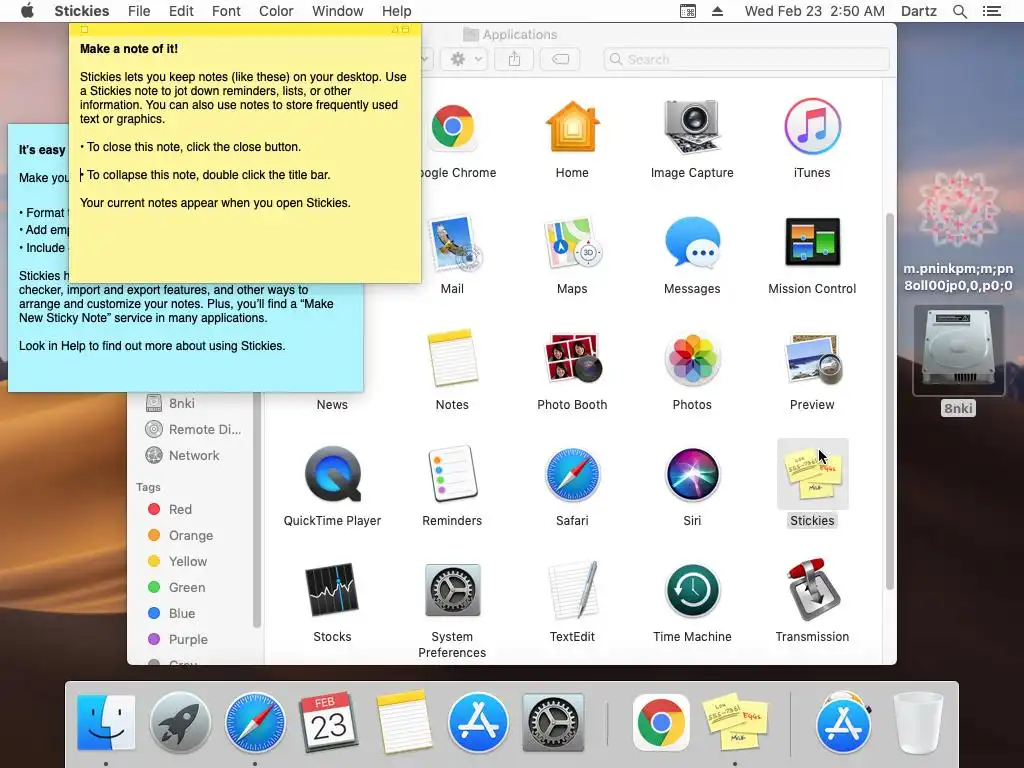Click the Siri app icon
The height and width of the screenshot is (768, 1024).
[692, 475]
